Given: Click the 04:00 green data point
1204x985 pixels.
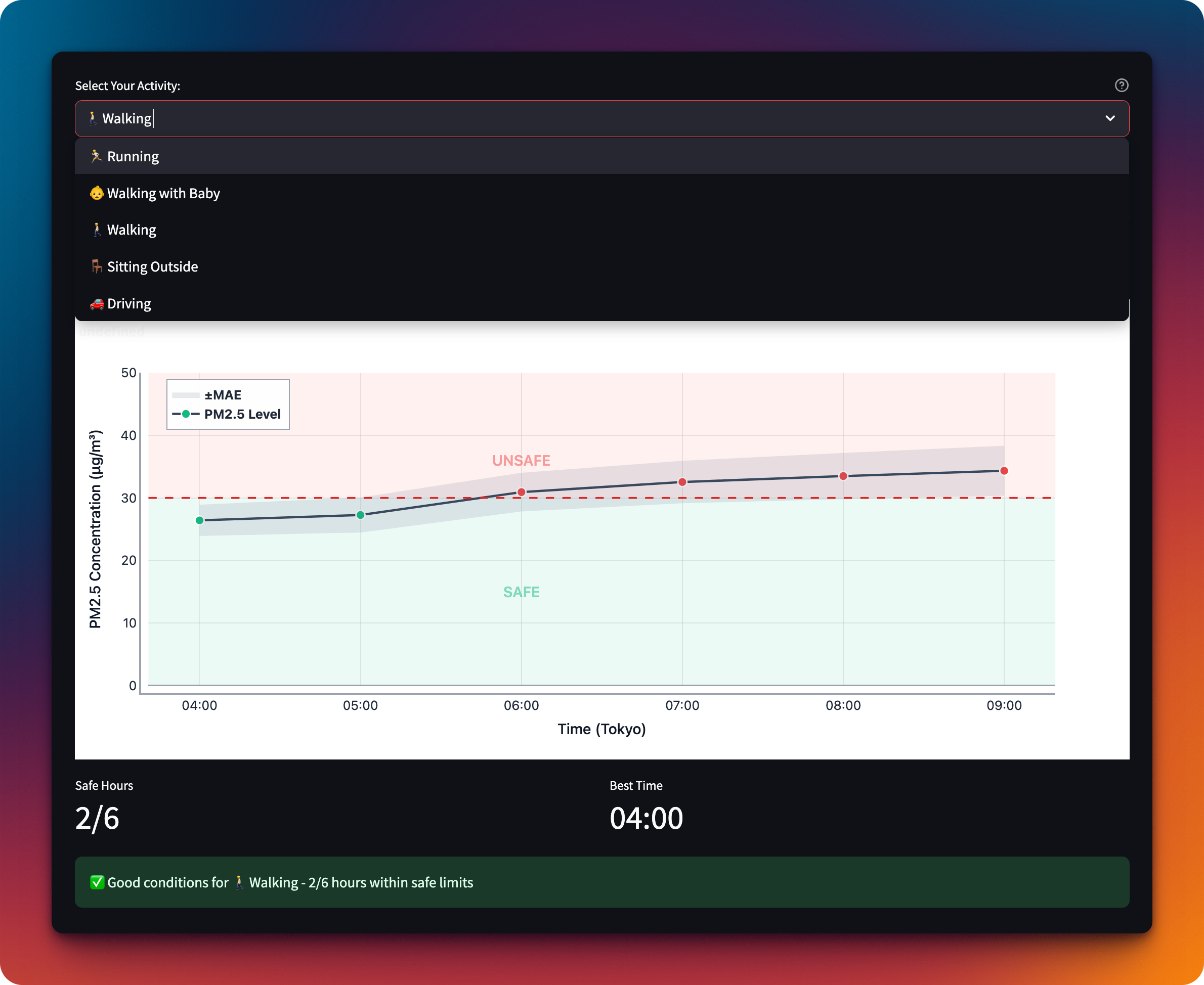Looking at the screenshot, I should point(199,520).
